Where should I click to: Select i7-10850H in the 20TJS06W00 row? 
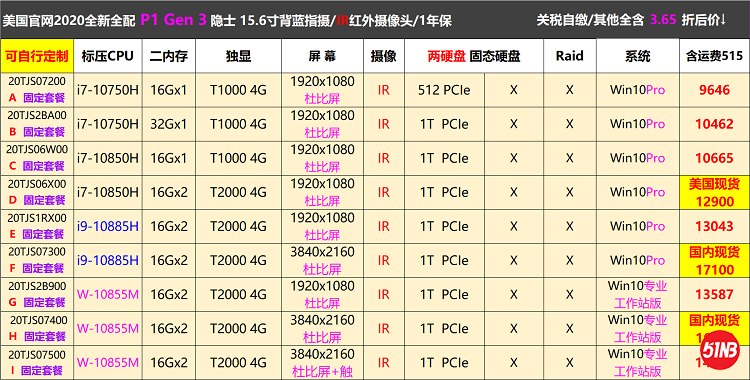pos(108,158)
